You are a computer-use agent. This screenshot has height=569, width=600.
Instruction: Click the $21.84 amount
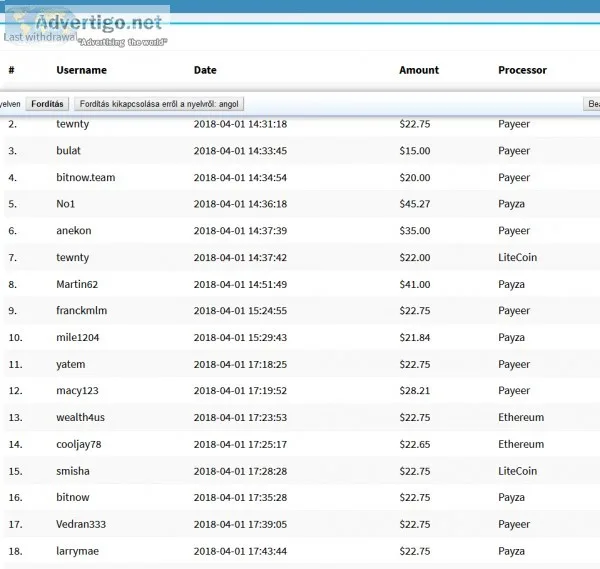point(415,337)
